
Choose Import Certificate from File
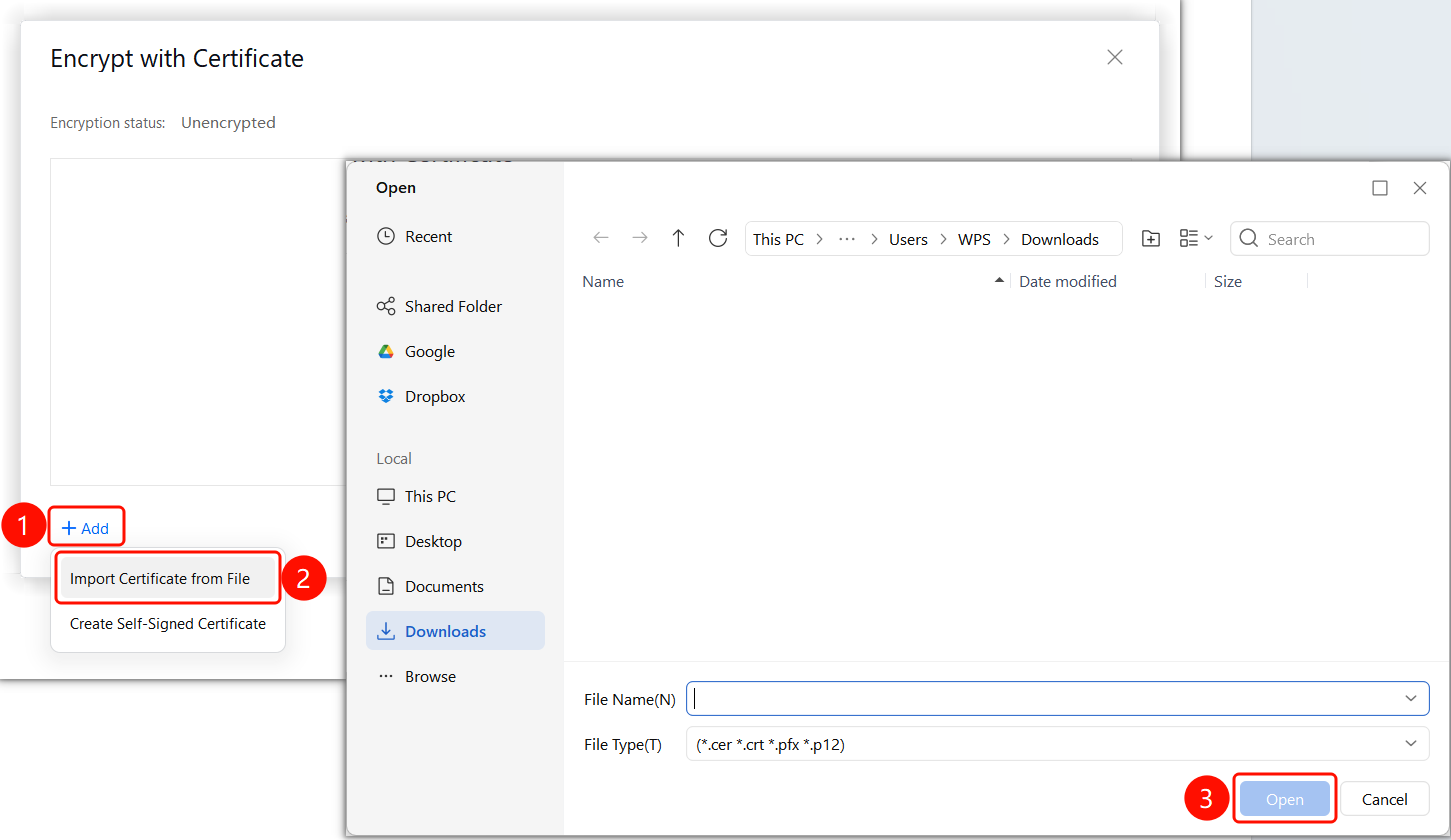coord(167,579)
